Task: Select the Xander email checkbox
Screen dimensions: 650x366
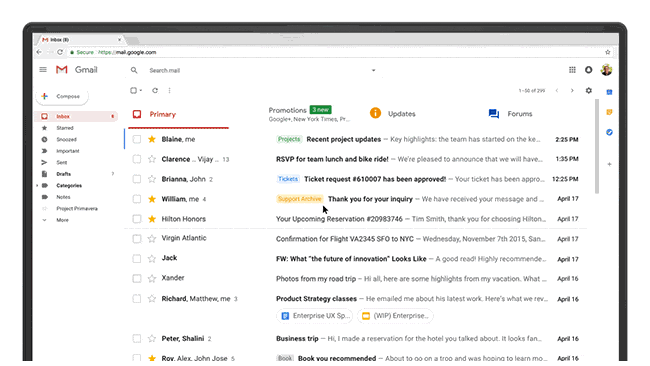Action: point(136,279)
